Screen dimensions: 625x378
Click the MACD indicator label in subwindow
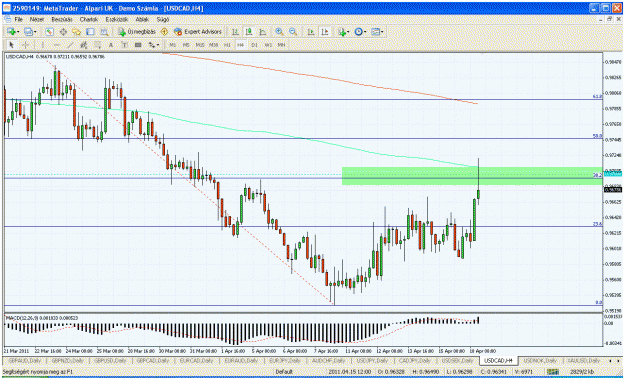pyautogui.click(x=41, y=318)
